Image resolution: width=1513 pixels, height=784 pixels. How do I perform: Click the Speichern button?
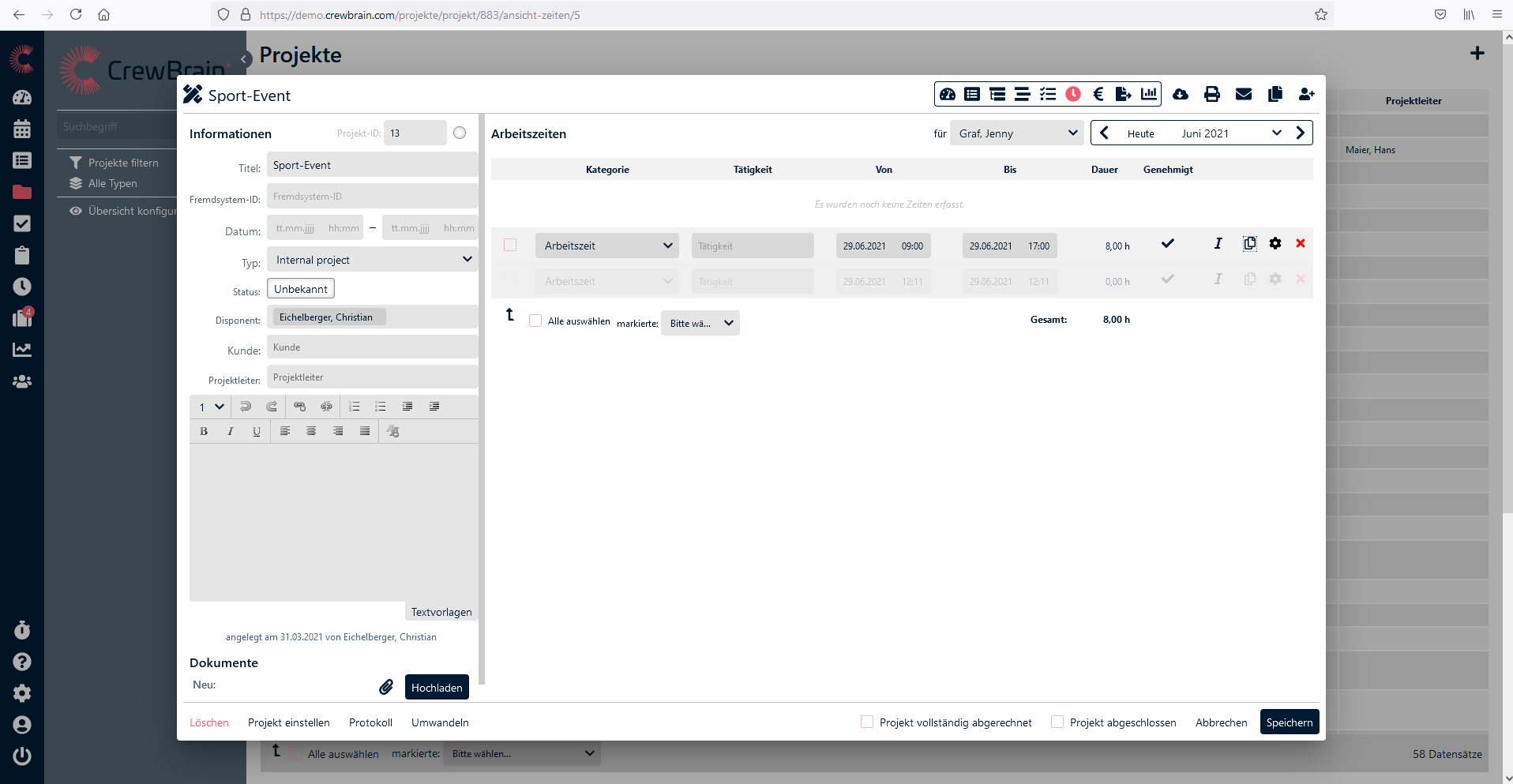coord(1289,722)
